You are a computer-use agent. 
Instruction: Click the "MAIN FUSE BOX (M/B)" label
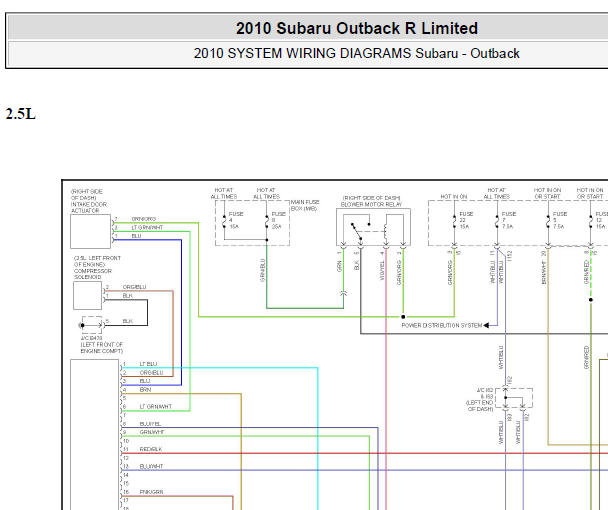click(305, 205)
